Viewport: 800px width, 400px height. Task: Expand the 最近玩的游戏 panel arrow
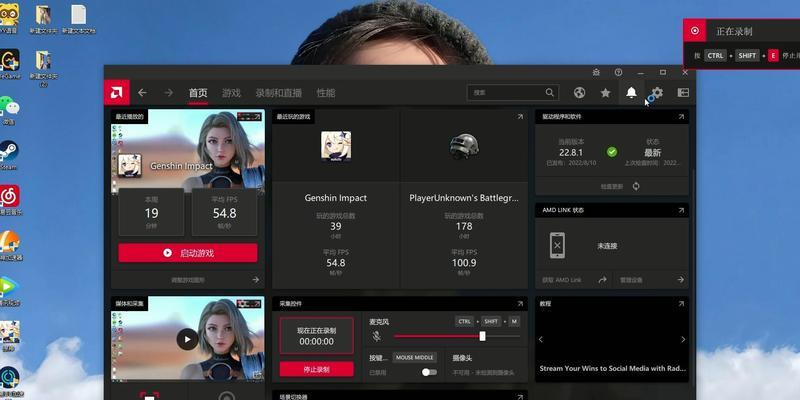coord(520,117)
